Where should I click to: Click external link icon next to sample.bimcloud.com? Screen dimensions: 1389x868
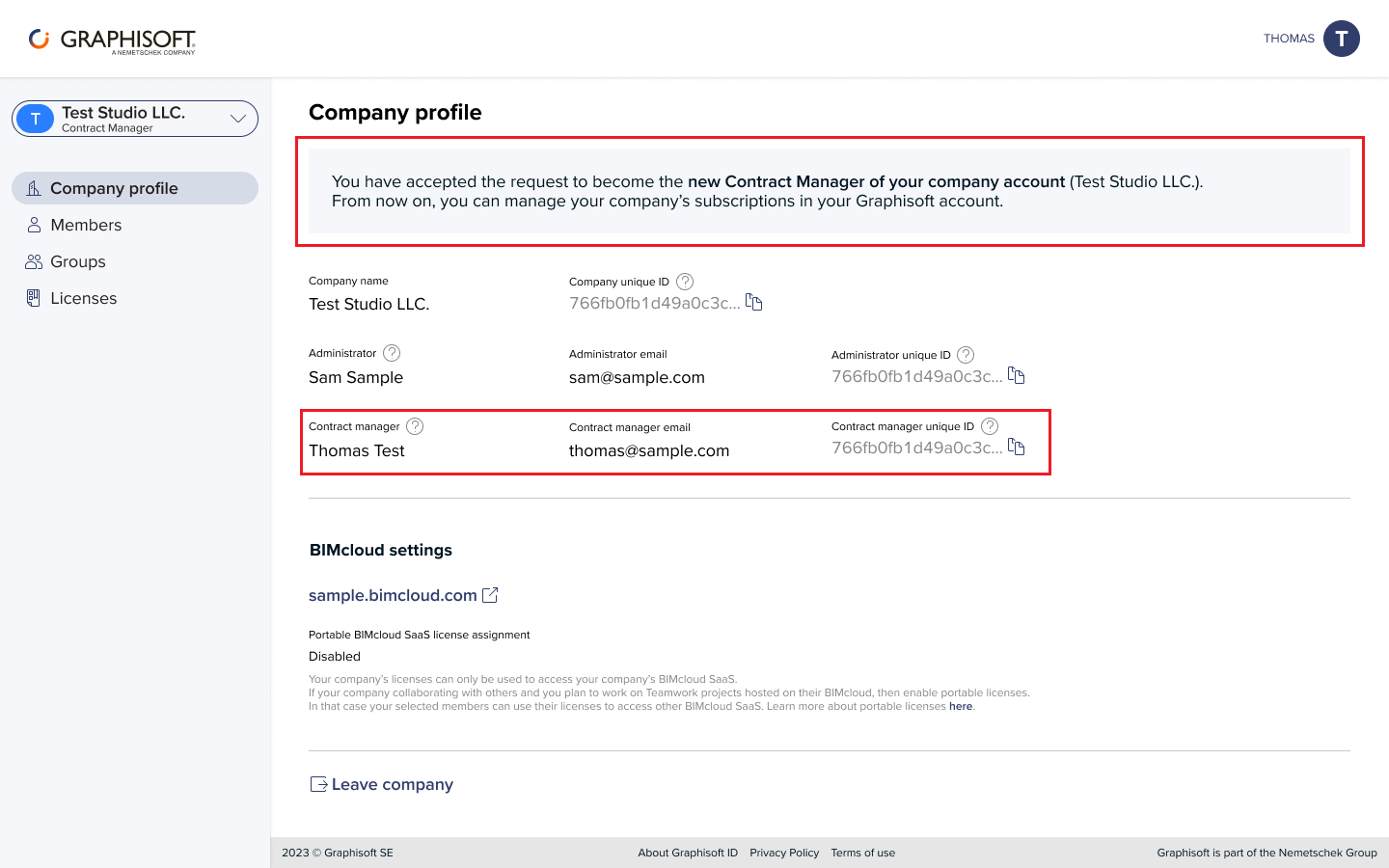(490, 595)
